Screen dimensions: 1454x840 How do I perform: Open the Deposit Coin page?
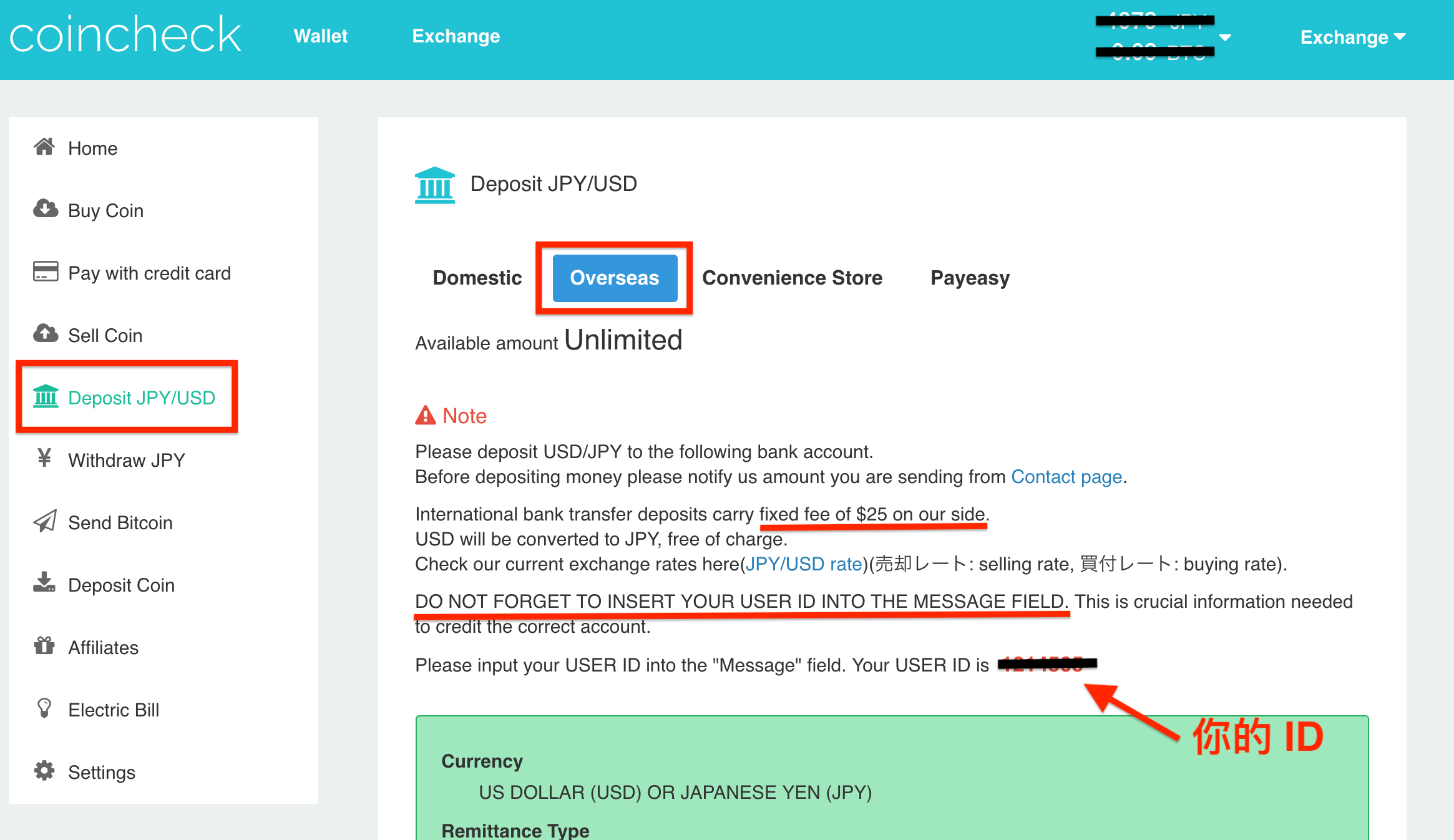coord(121,585)
